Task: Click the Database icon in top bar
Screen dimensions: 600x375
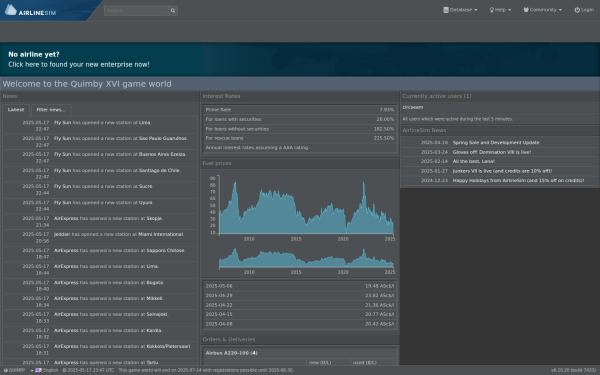Action: coord(446,10)
